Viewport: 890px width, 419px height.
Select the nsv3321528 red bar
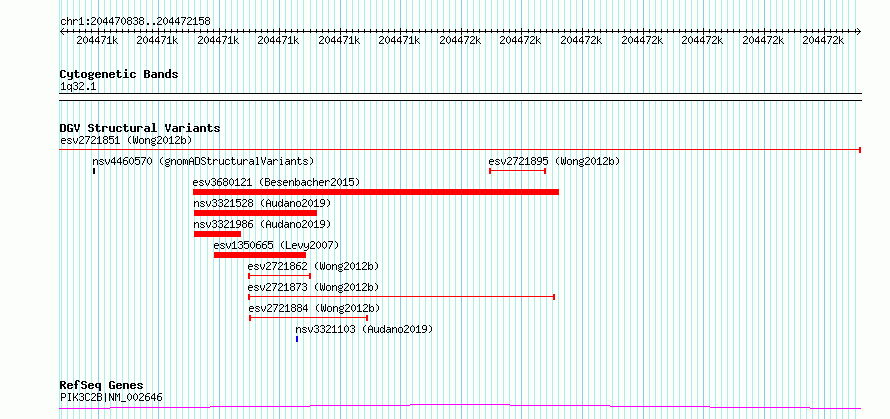point(255,213)
